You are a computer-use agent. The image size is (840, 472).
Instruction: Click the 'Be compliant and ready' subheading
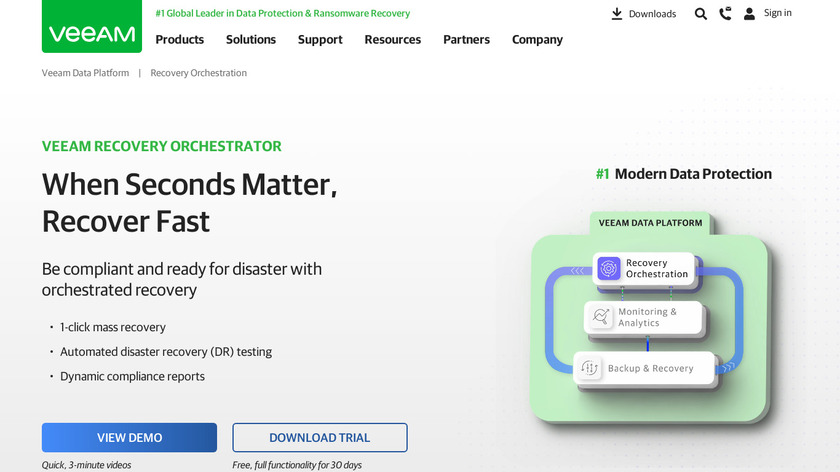182,279
